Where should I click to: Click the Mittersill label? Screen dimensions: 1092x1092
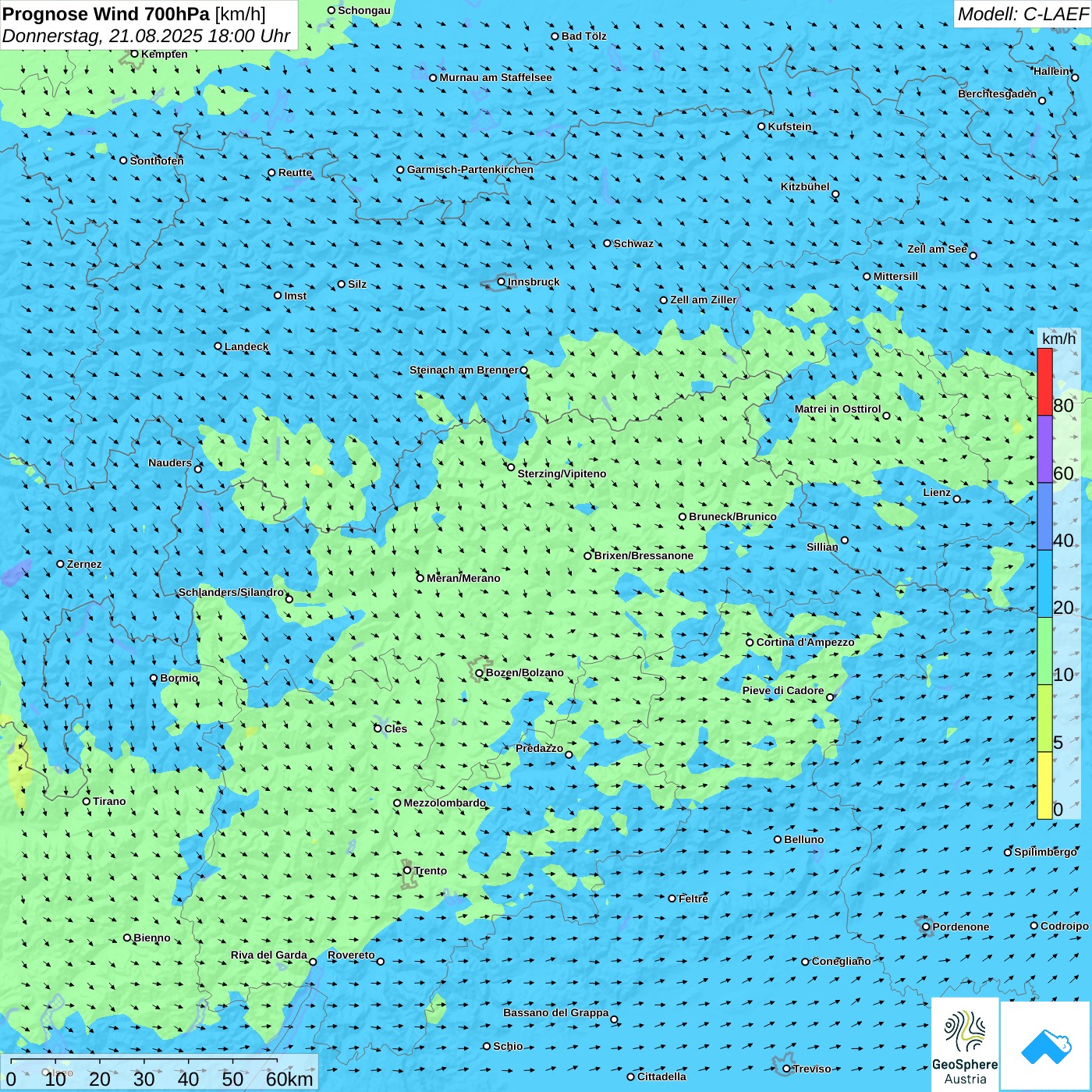coord(895,276)
